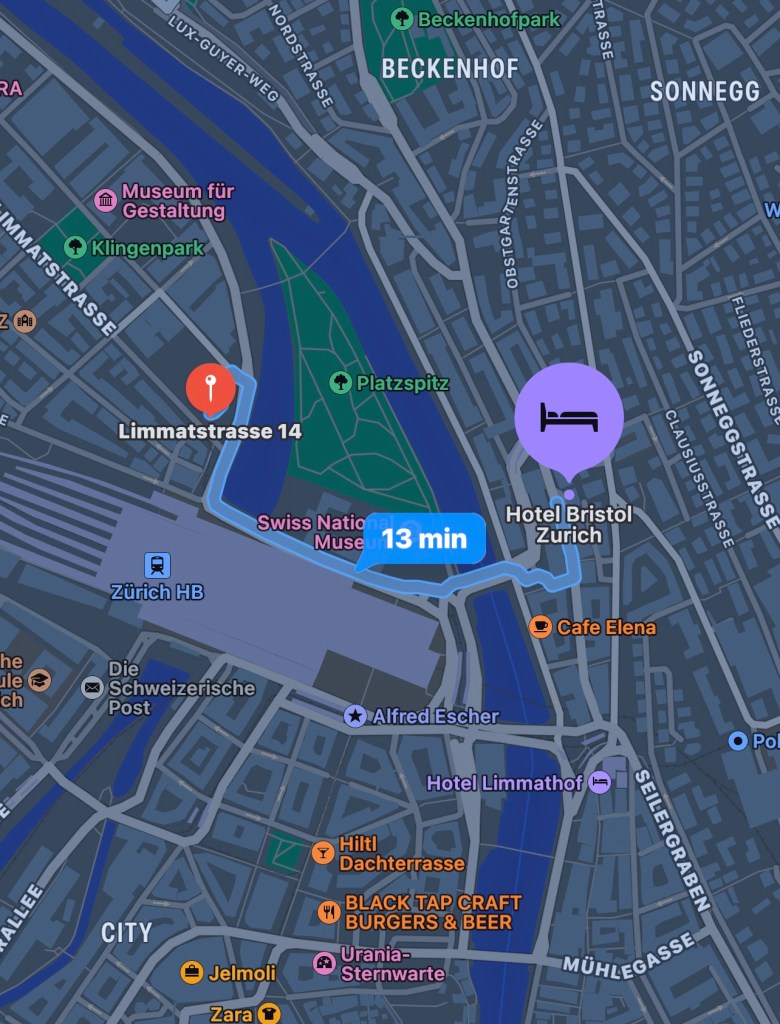The width and height of the screenshot is (780, 1024).
Task: Open the Beckenhofpark tree icon
Action: point(402,19)
